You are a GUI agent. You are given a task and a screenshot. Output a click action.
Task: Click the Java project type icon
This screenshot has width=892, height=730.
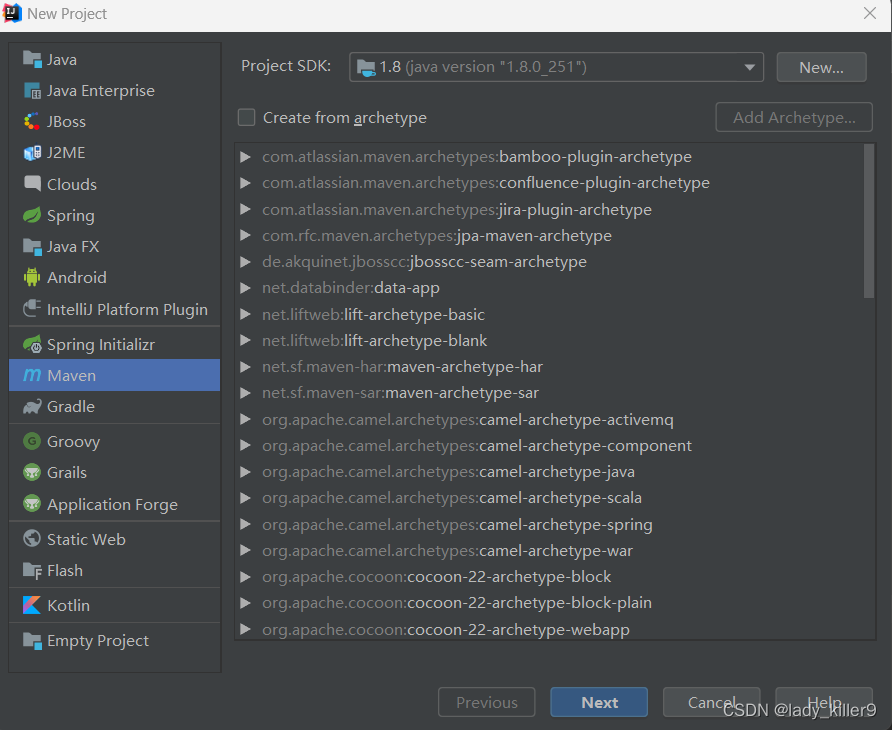tap(32, 59)
